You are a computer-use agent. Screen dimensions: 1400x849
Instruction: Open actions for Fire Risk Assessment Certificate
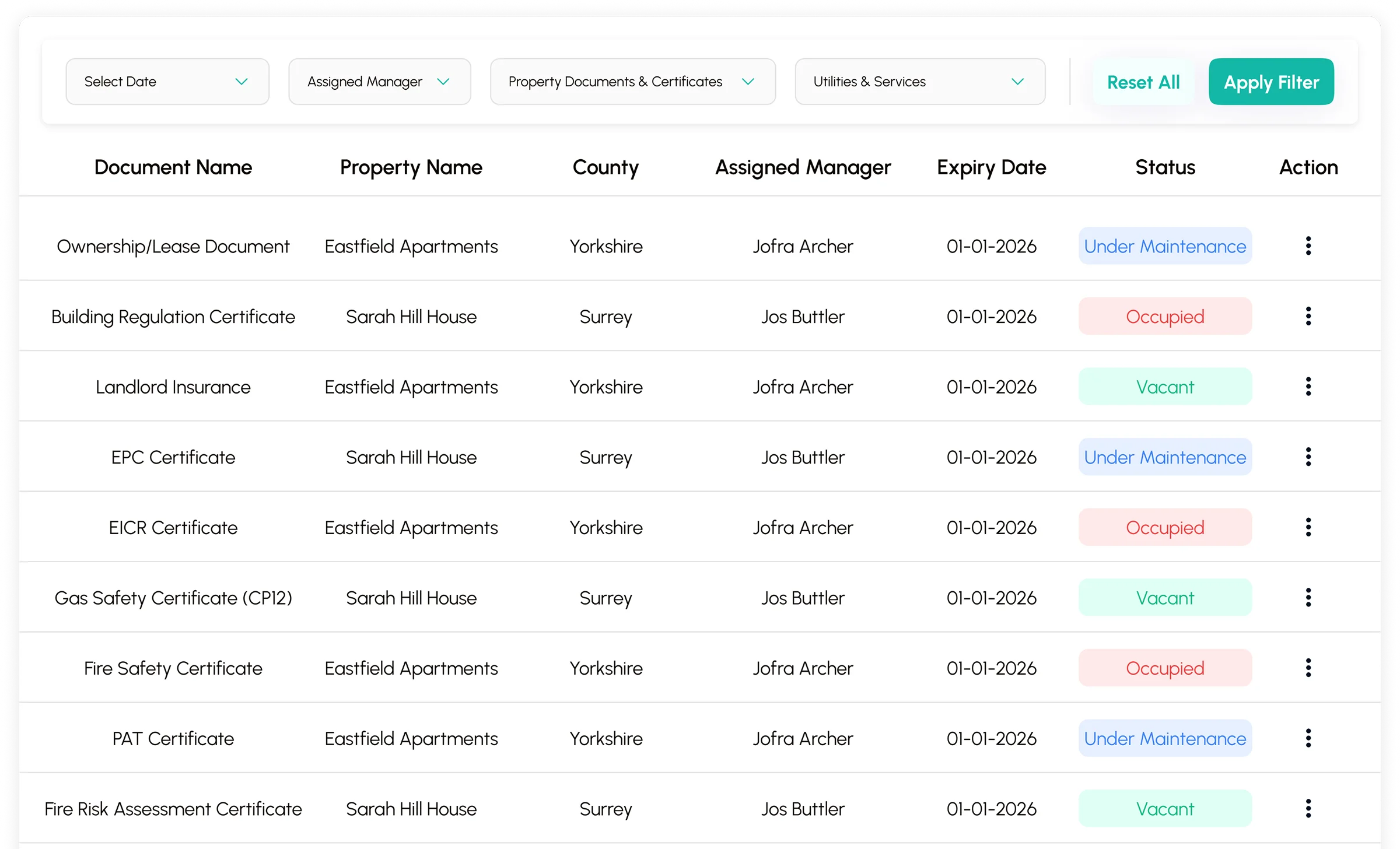point(1308,808)
